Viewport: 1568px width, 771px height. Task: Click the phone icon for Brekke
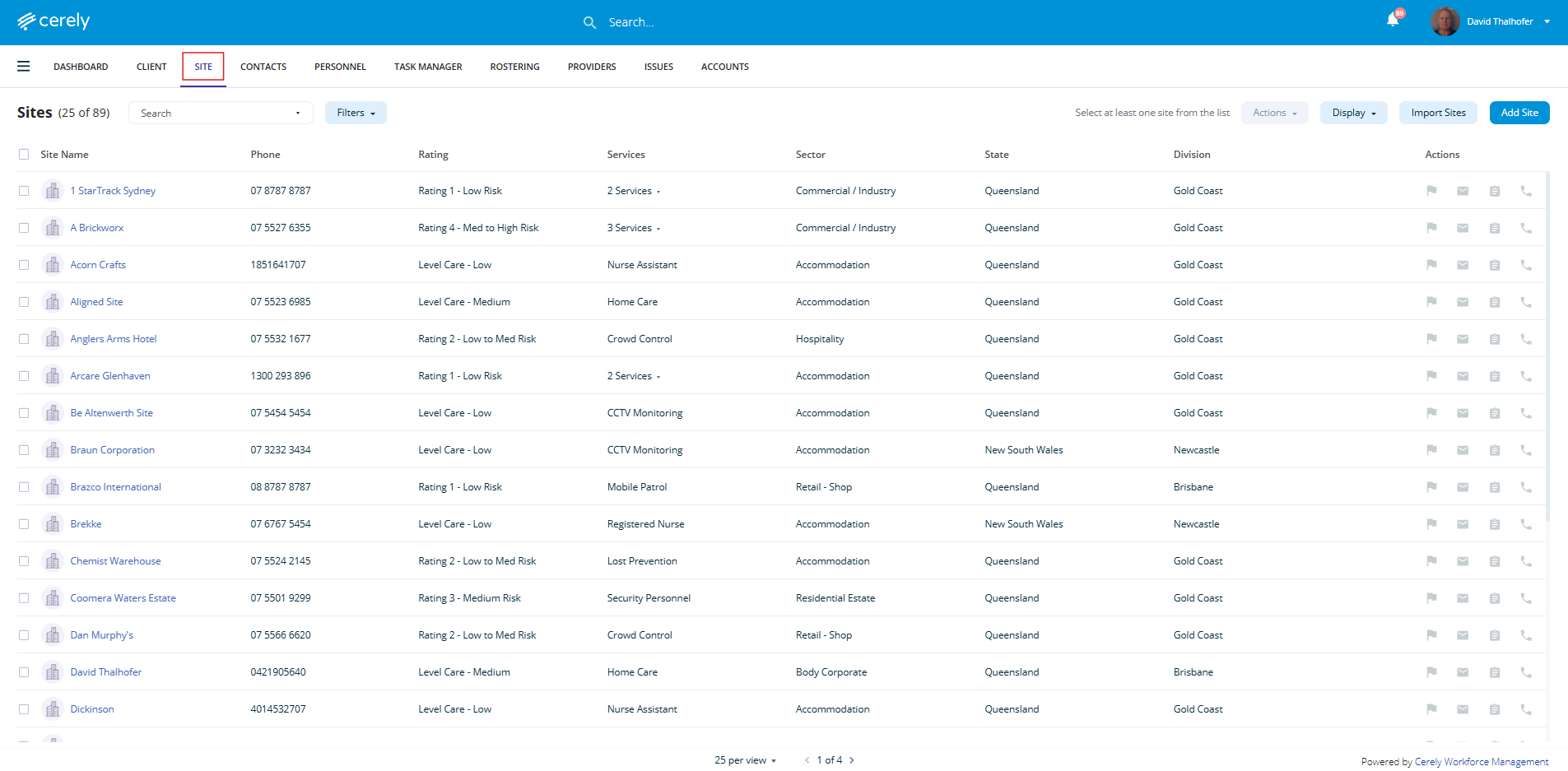1526,524
